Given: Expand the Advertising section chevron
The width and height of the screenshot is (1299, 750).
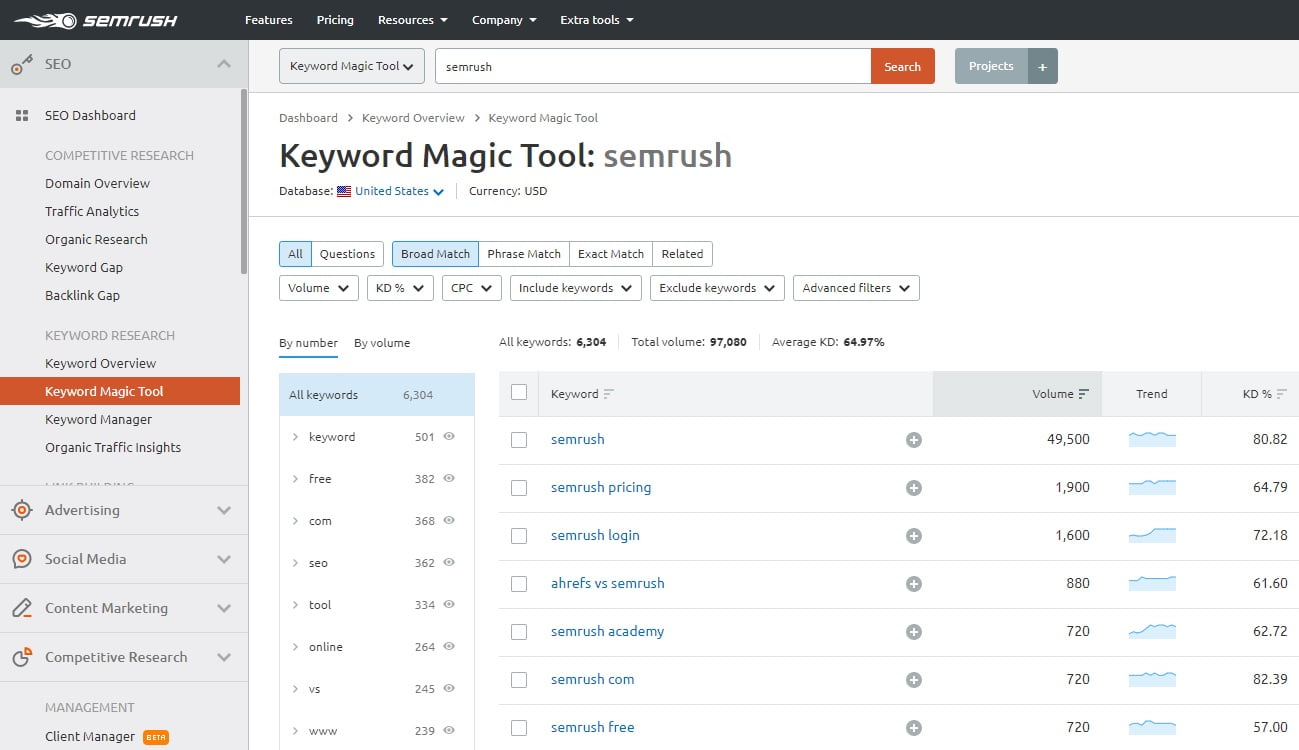Looking at the screenshot, I should point(224,510).
